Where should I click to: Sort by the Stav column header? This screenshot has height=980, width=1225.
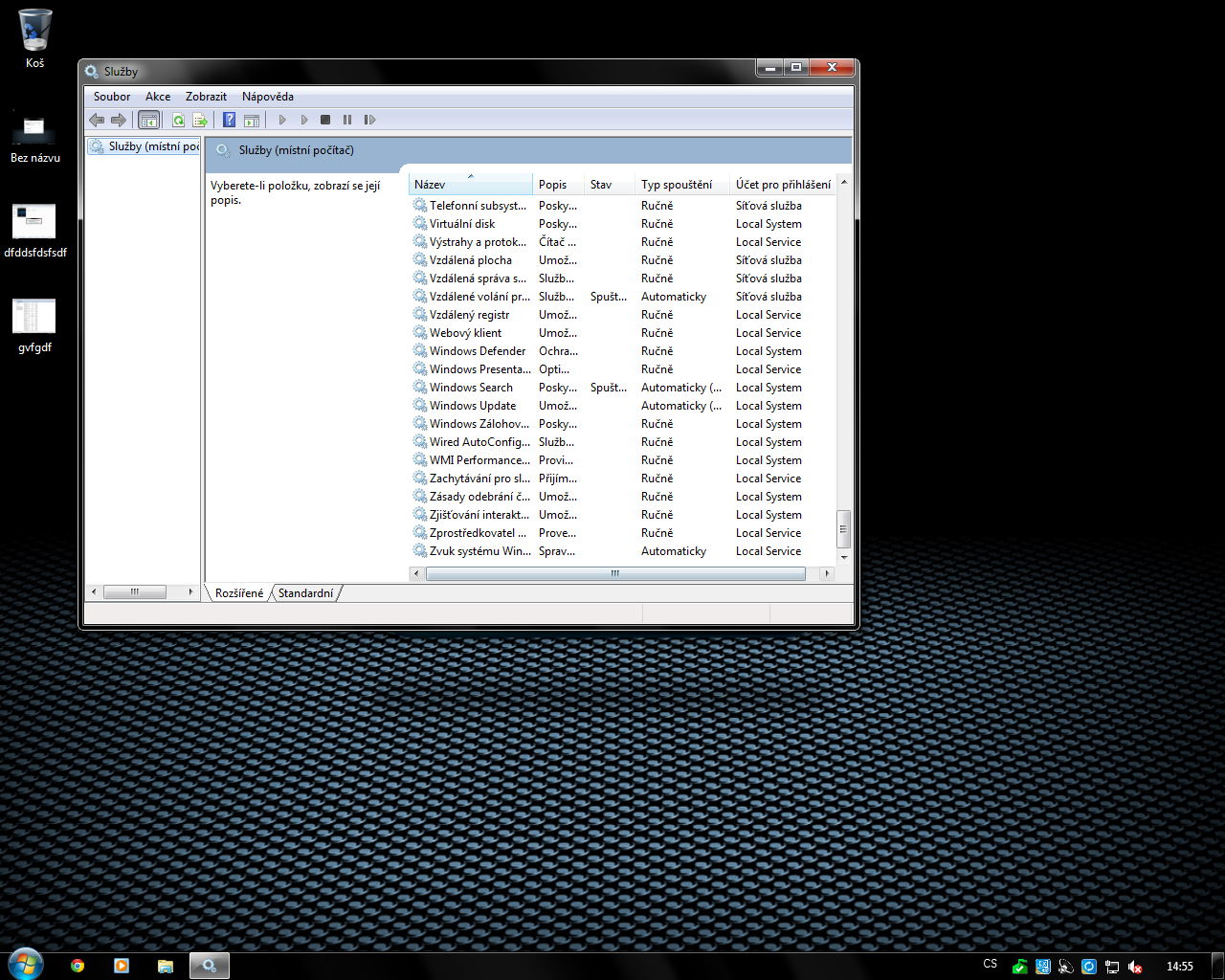610,185
